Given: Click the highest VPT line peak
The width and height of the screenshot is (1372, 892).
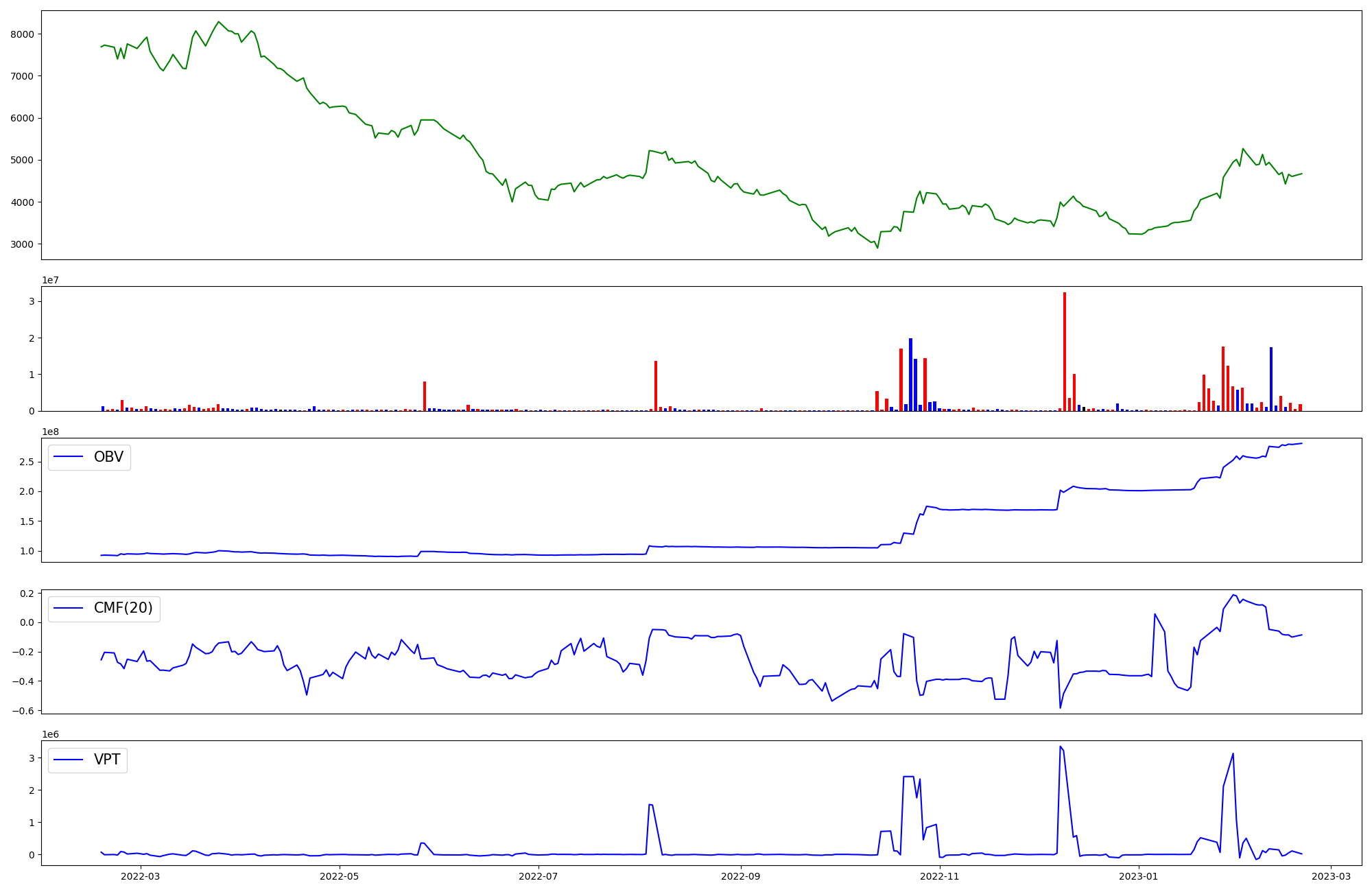Looking at the screenshot, I should point(1060,747).
